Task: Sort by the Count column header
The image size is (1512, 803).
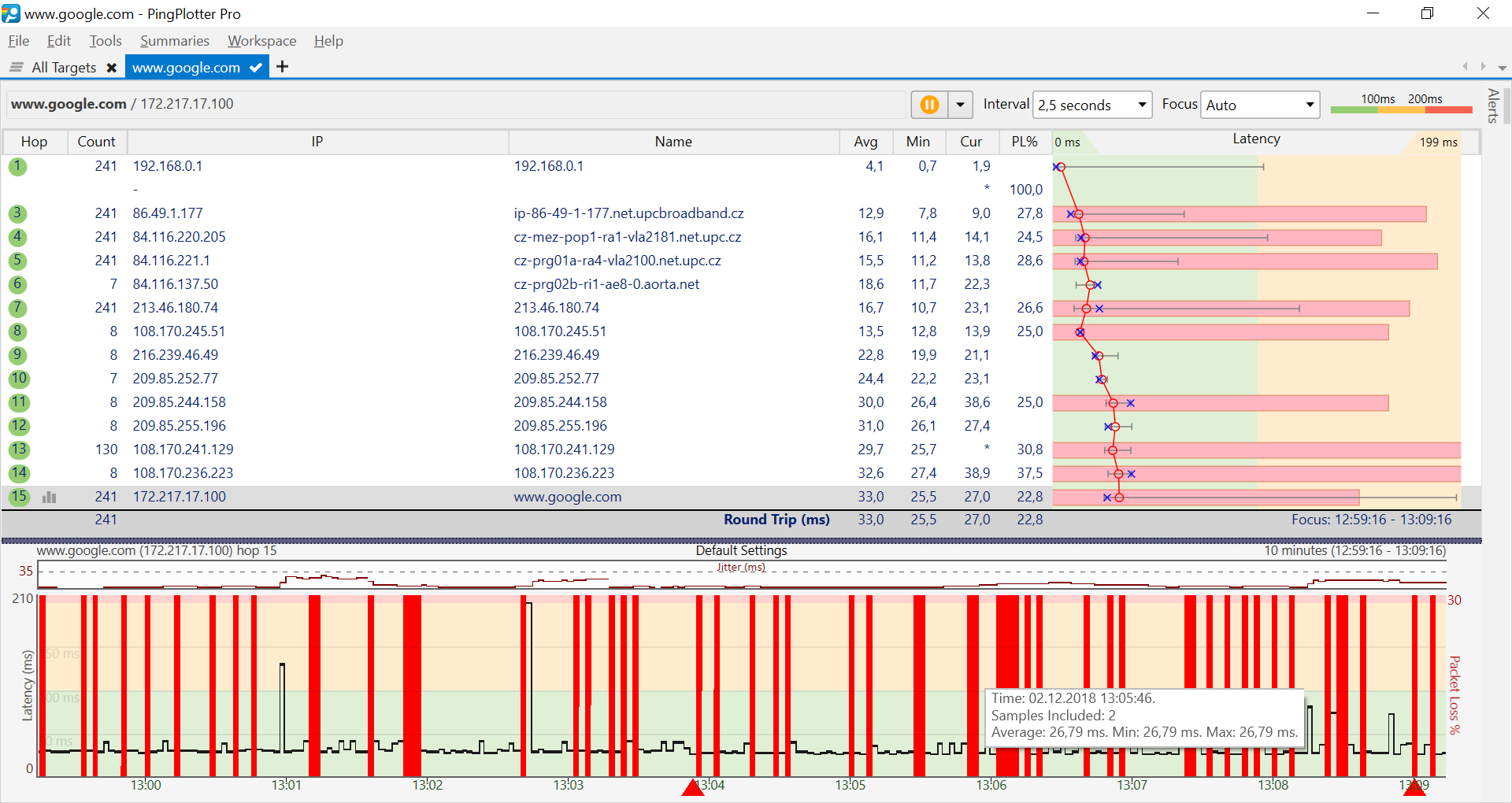Action: tap(97, 142)
